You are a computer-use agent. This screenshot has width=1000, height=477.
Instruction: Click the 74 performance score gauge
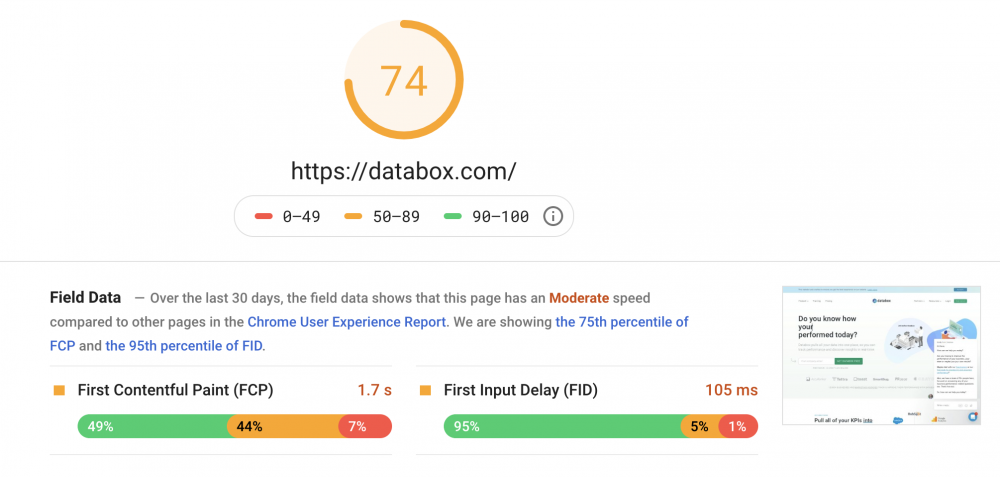click(x=404, y=81)
